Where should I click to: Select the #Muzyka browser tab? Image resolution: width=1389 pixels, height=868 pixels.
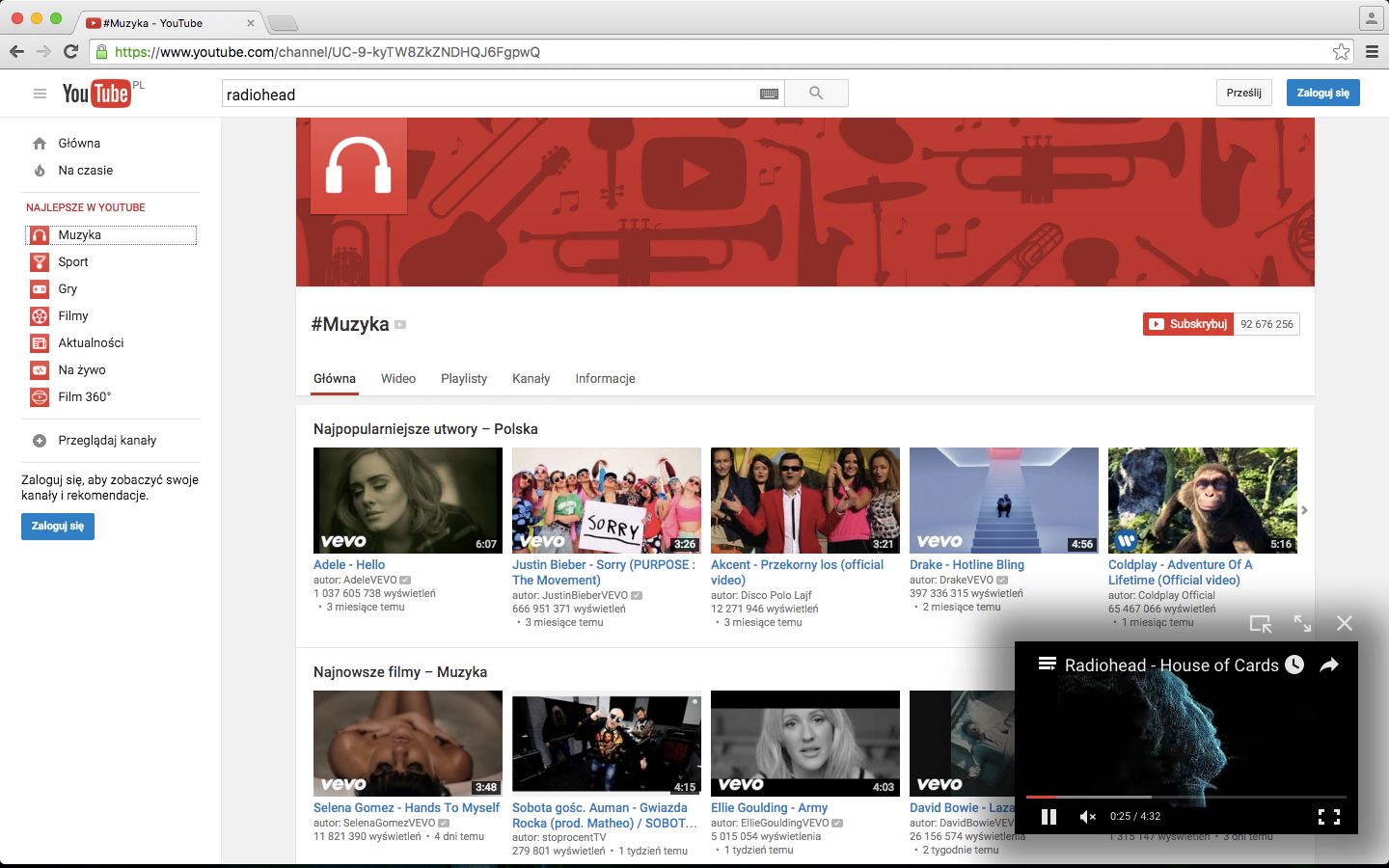[x=169, y=22]
